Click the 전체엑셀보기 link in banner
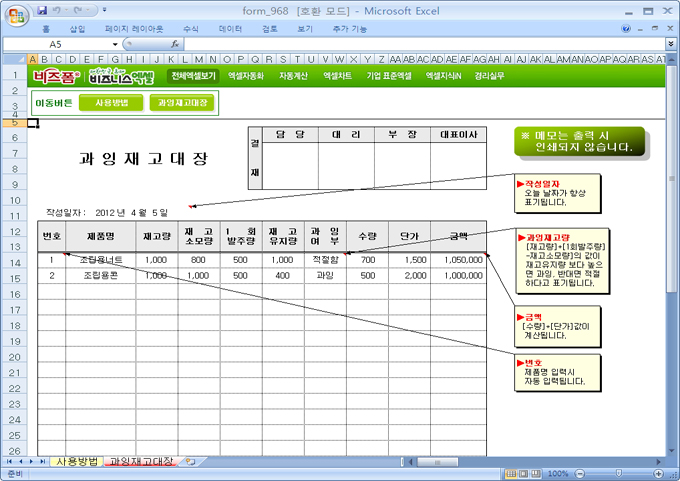Screen dimensions: 680x481 click(x=193, y=76)
